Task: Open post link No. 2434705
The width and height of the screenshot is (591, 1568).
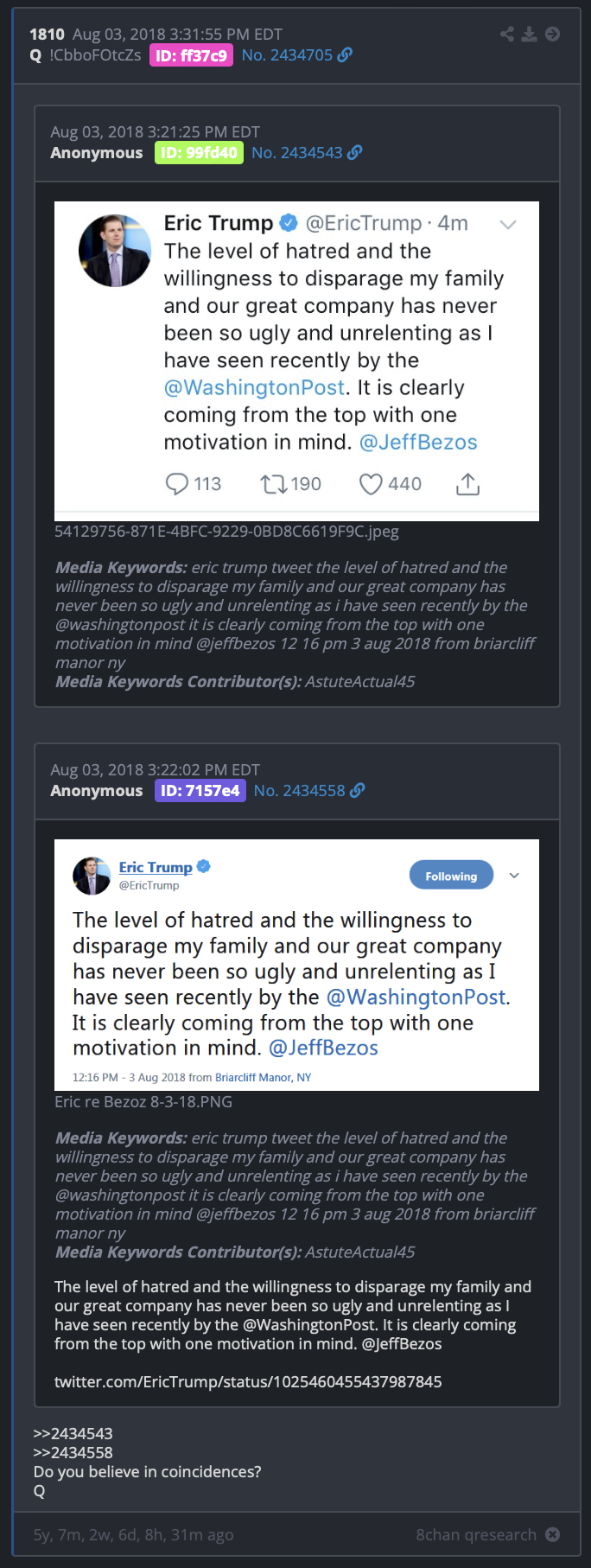Action: [x=287, y=55]
